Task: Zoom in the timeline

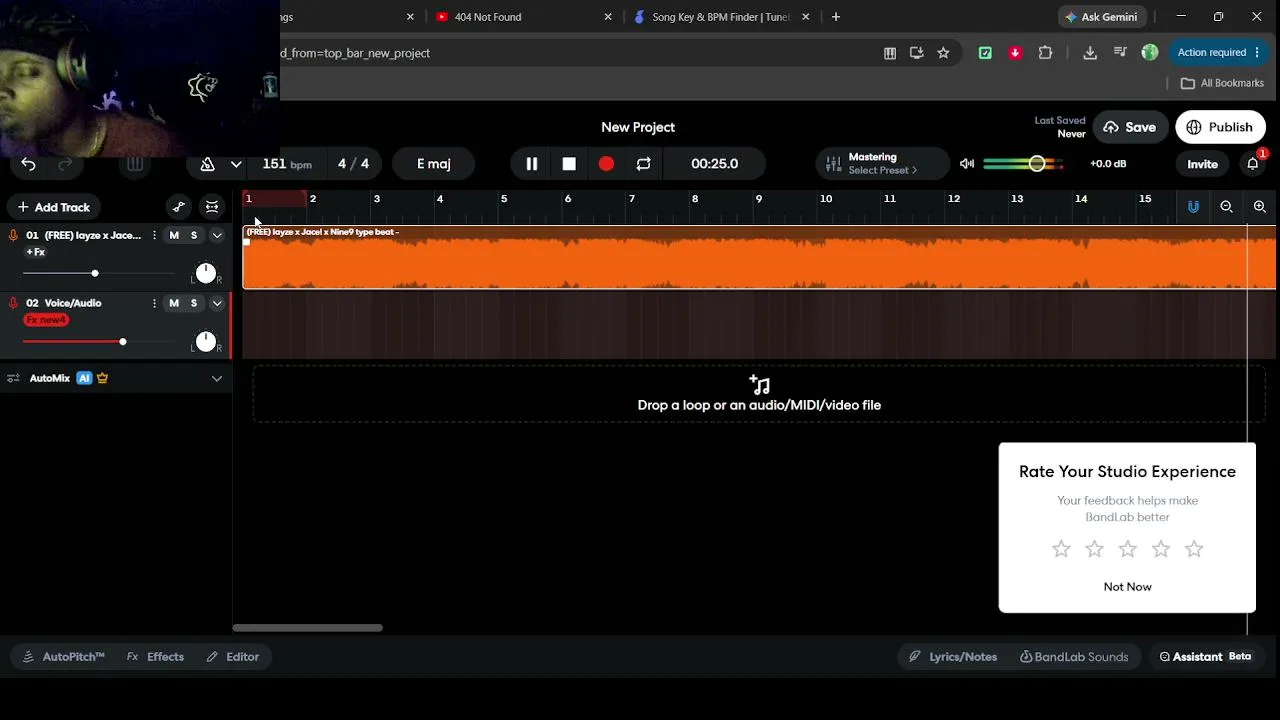Action: pyautogui.click(x=1259, y=207)
